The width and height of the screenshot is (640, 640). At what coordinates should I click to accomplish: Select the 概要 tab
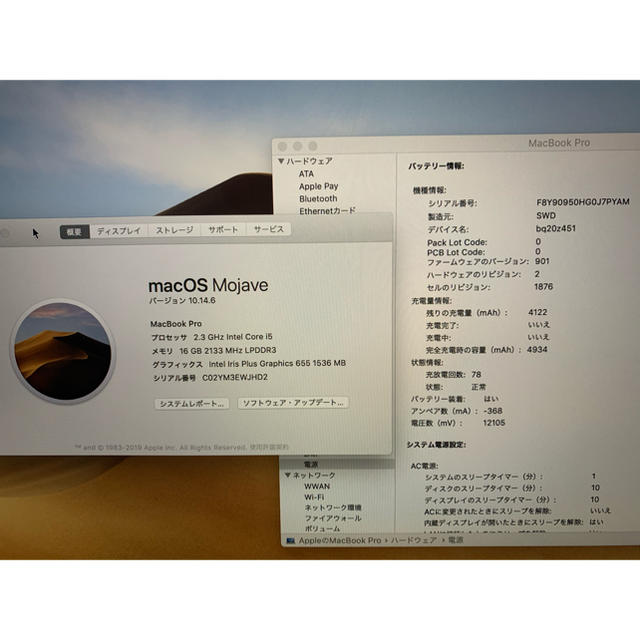(x=75, y=231)
